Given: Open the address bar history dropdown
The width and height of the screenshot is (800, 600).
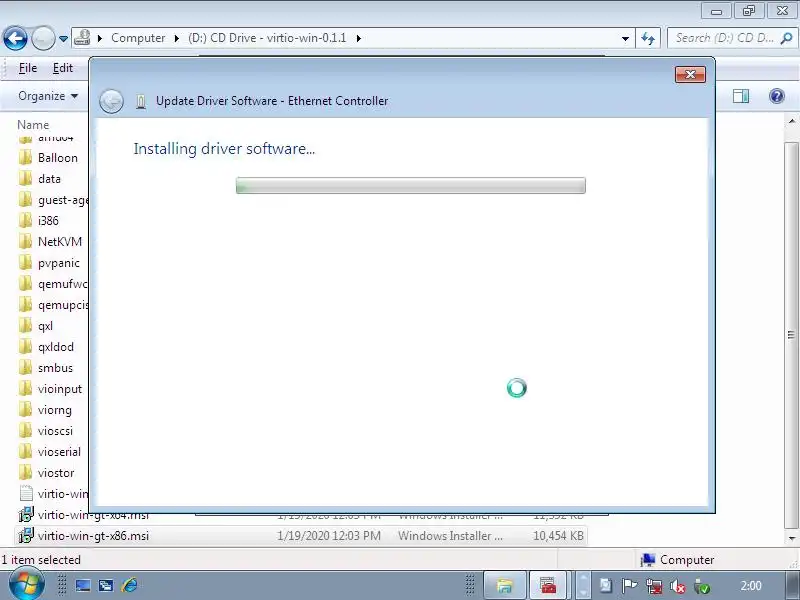Looking at the screenshot, I should (x=625, y=39).
